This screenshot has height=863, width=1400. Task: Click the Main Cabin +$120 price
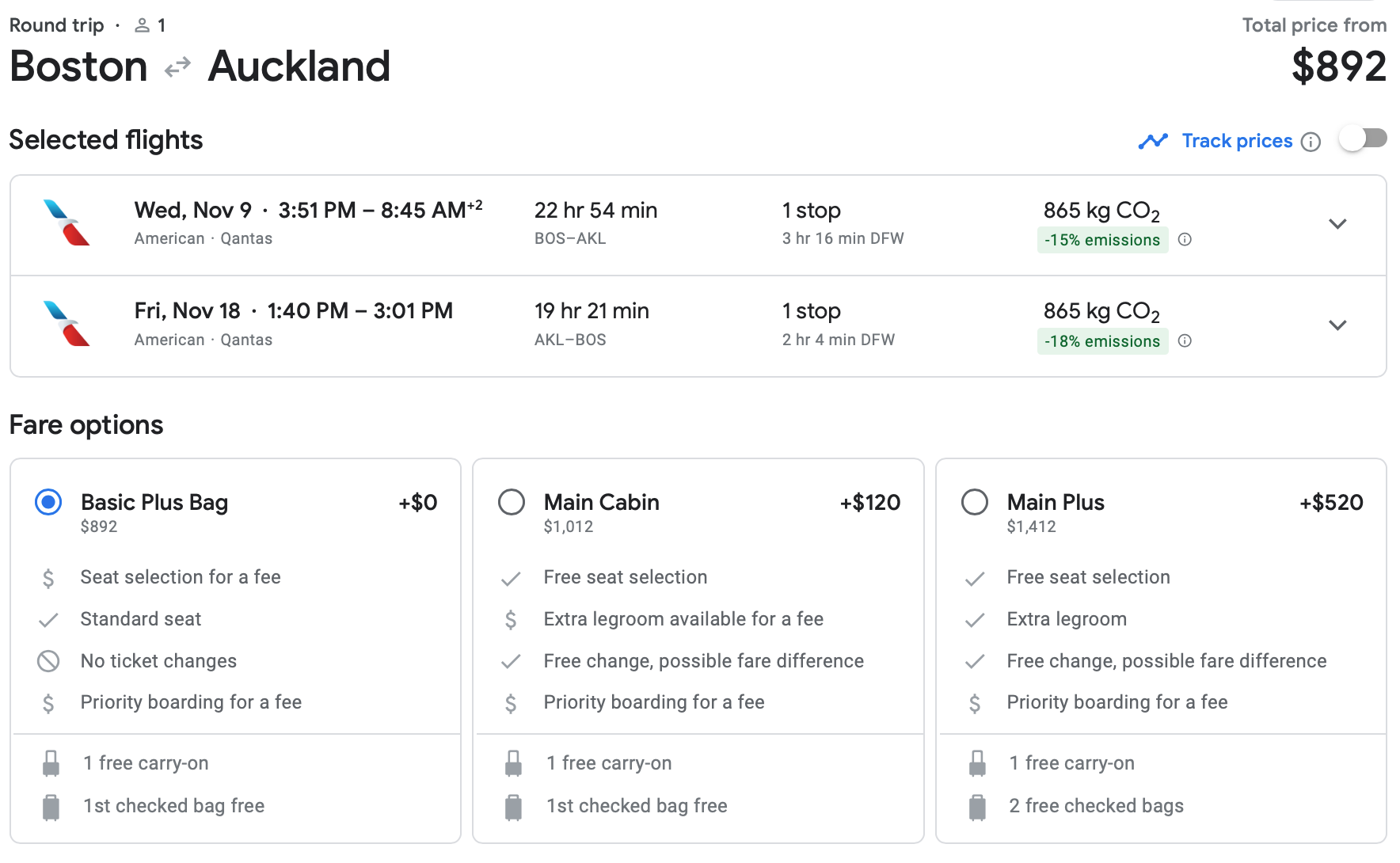click(869, 503)
